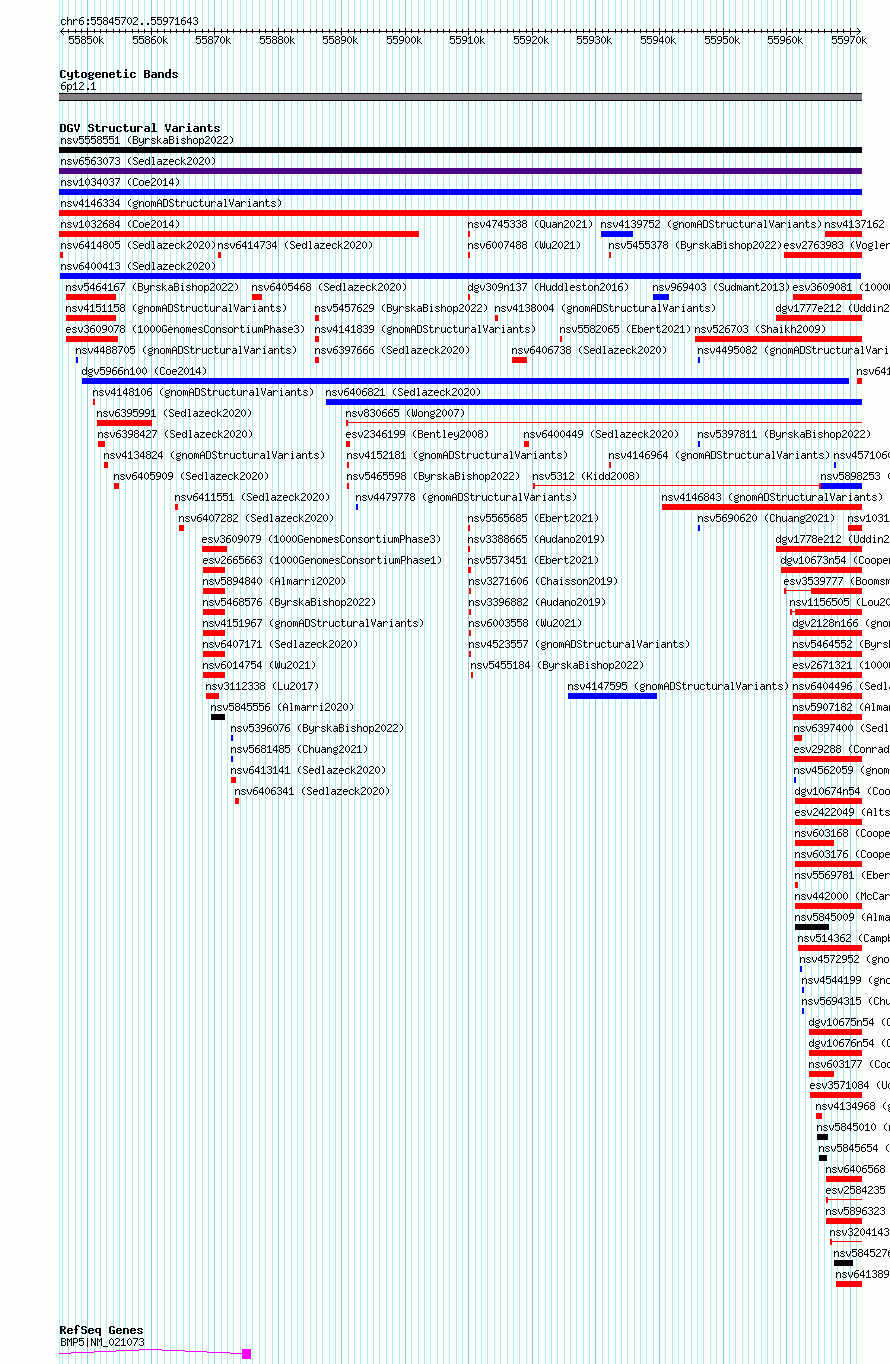Click variant label nsv1034037 (Coe2014)
Screen dimensions: 890x1364
120,182
